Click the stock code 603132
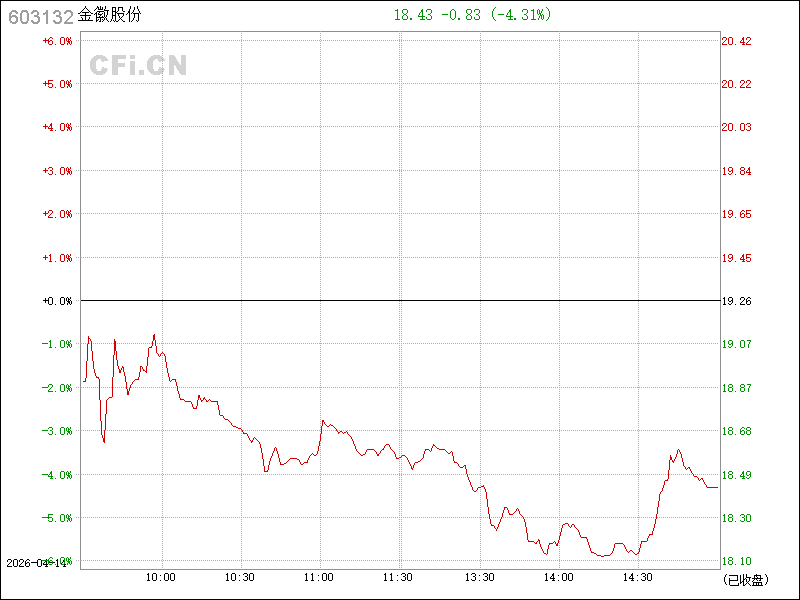The height and width of the screenshot is (600, 800). pyautogui.click(x=38, y=16)
